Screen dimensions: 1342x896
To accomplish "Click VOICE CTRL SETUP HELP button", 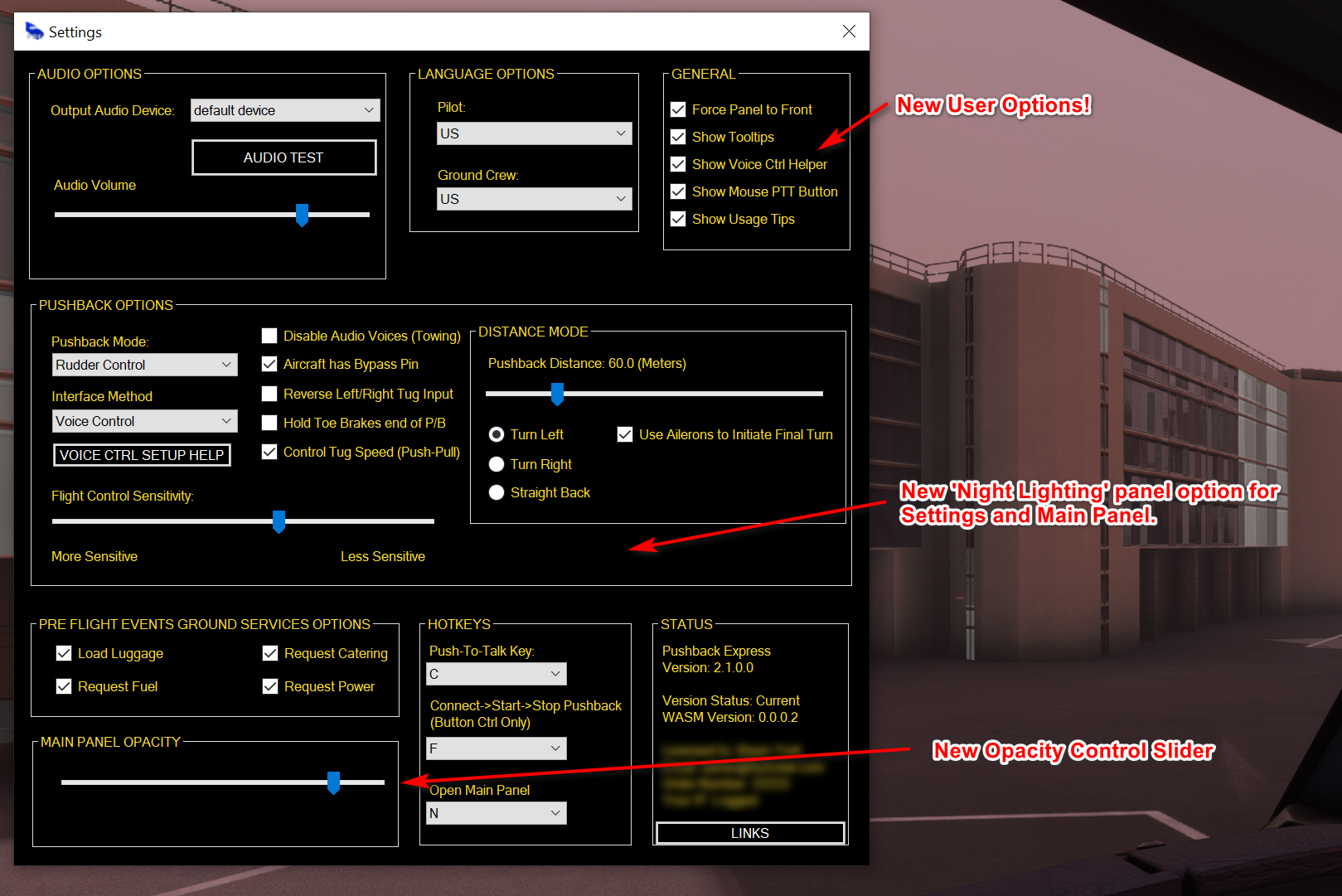I will point(142,455).
